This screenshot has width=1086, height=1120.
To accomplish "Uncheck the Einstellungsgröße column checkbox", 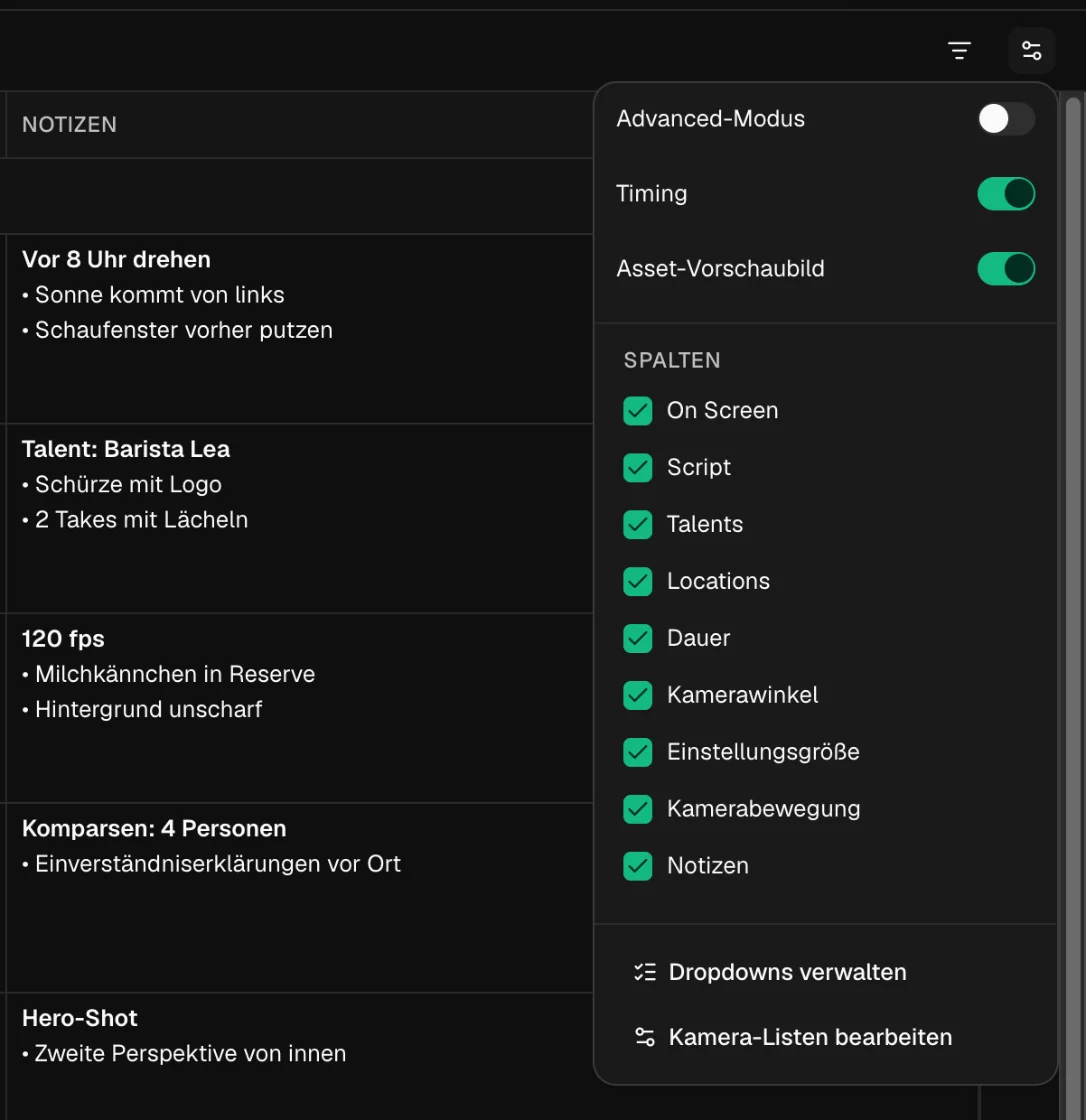I will [637, 752].
